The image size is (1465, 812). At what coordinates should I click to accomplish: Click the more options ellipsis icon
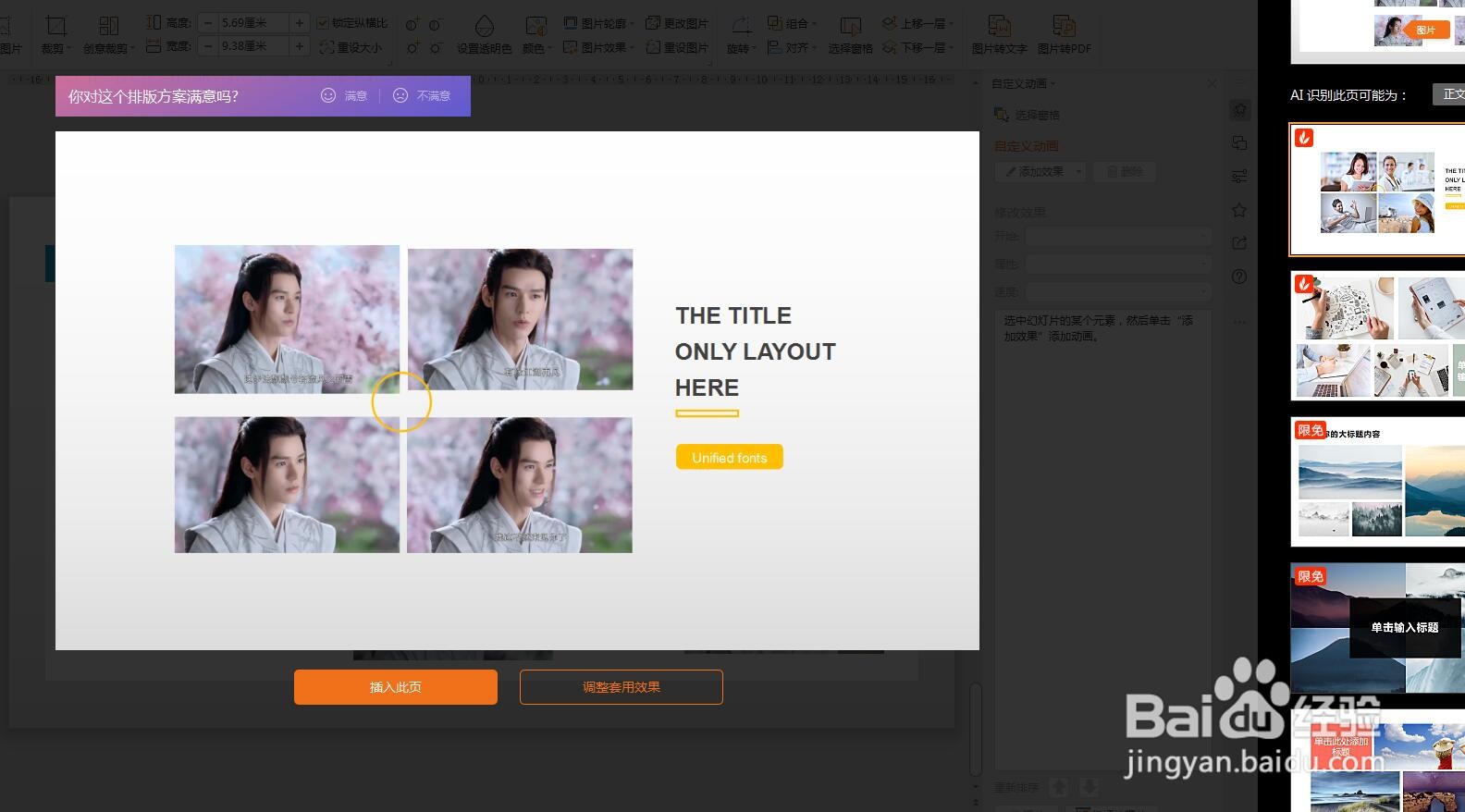tap(1240, 322)
